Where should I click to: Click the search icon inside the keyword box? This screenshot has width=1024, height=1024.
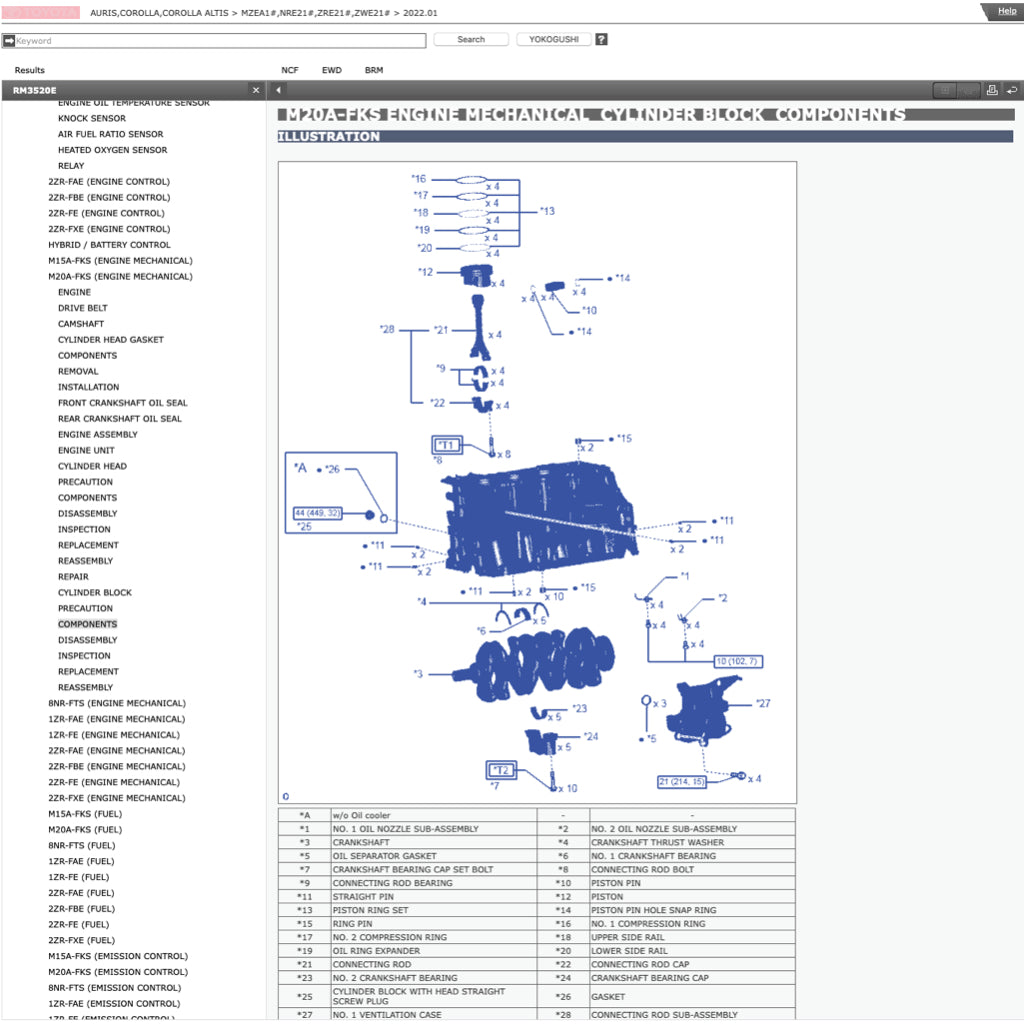tap(11, 40)
